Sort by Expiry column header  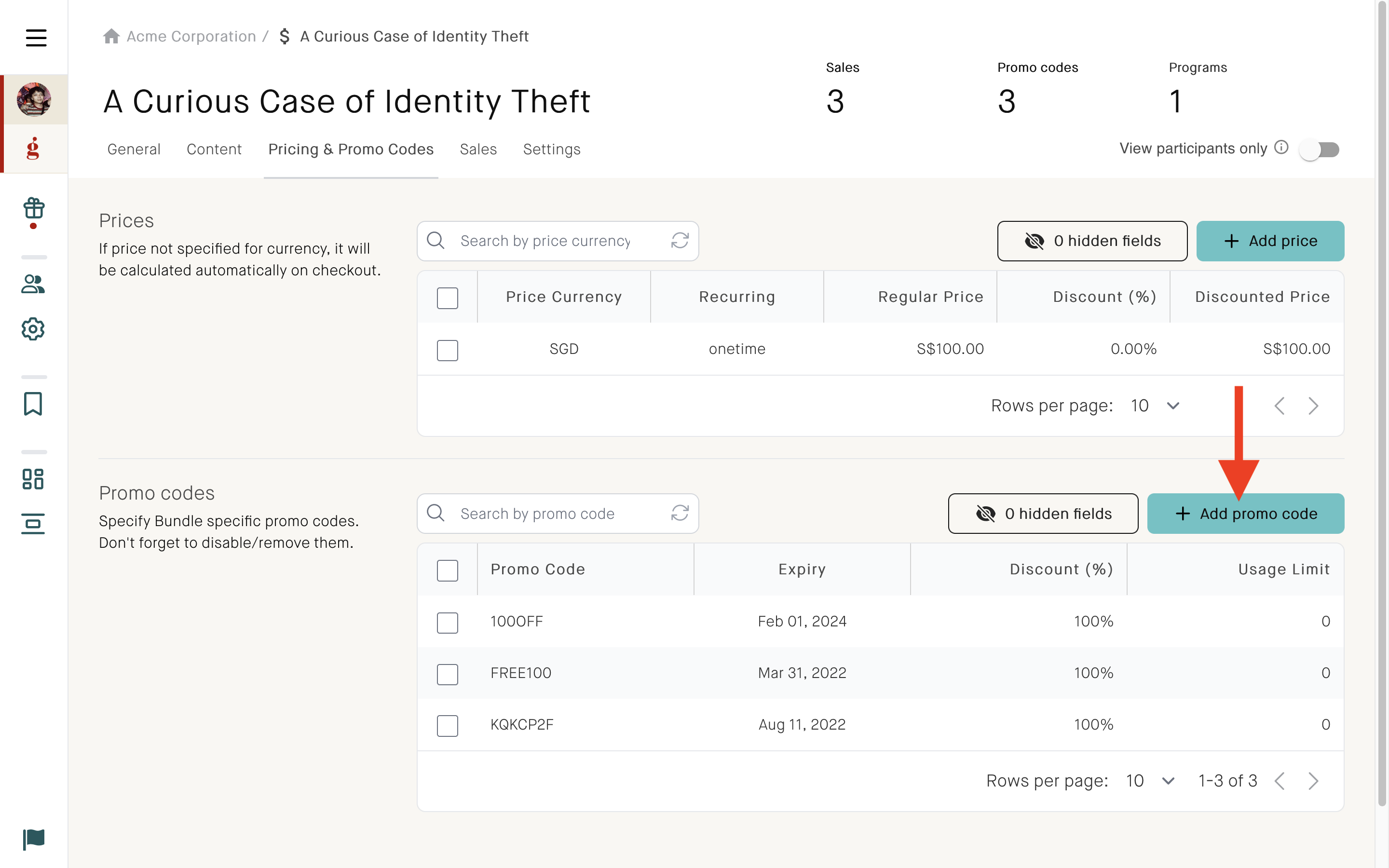(802, 570)
